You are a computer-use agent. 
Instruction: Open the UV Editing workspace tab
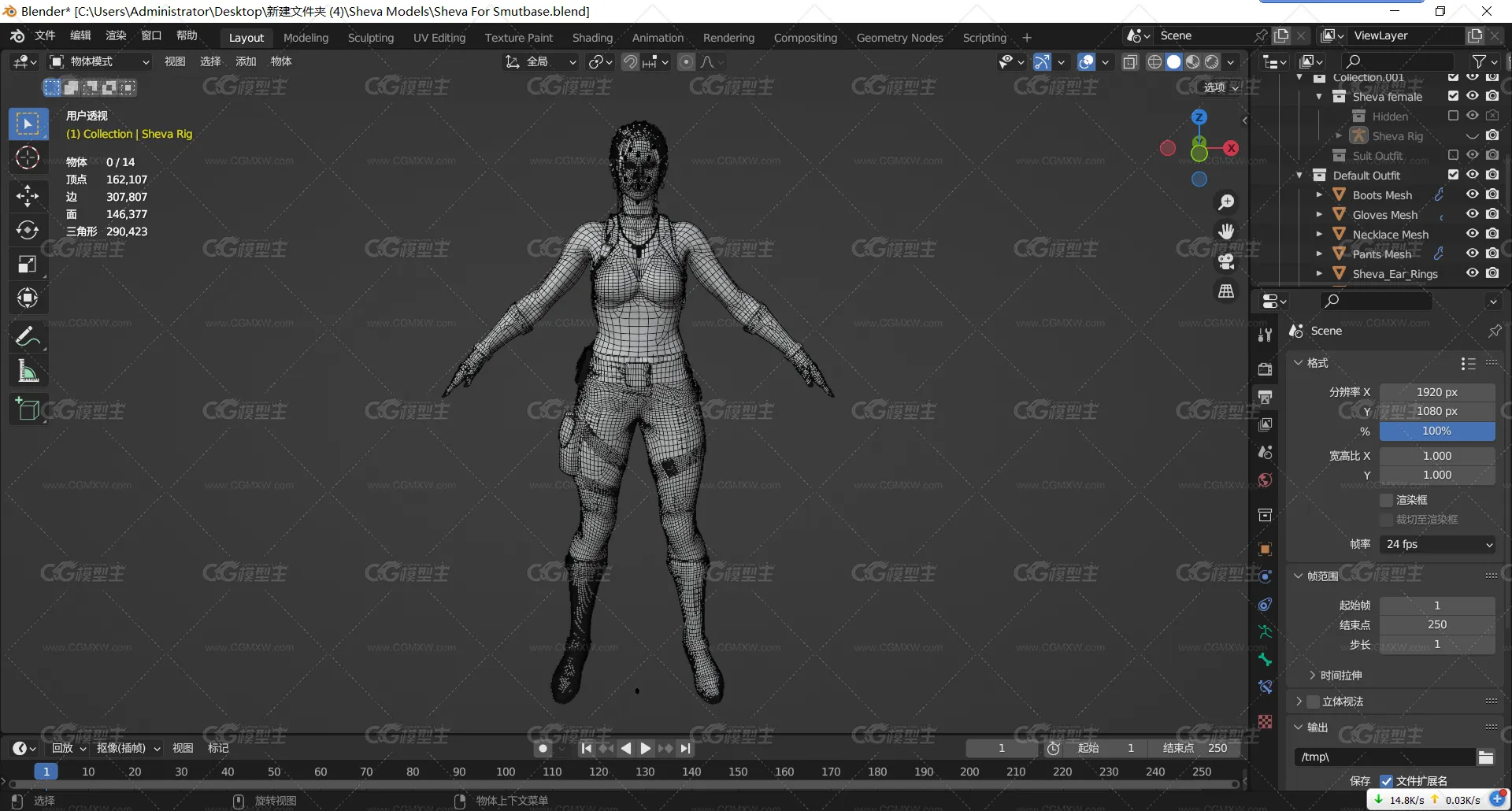[439, 37]
